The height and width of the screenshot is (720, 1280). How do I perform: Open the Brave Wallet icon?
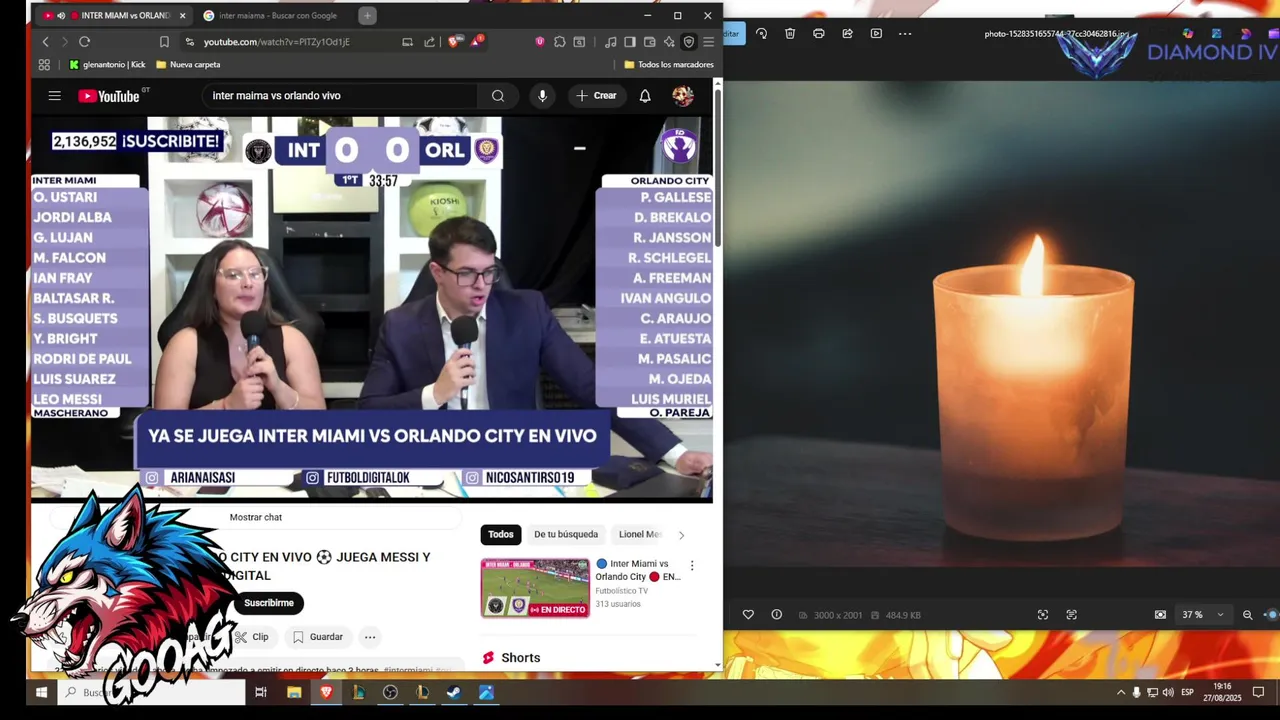[x=649, y=42]
